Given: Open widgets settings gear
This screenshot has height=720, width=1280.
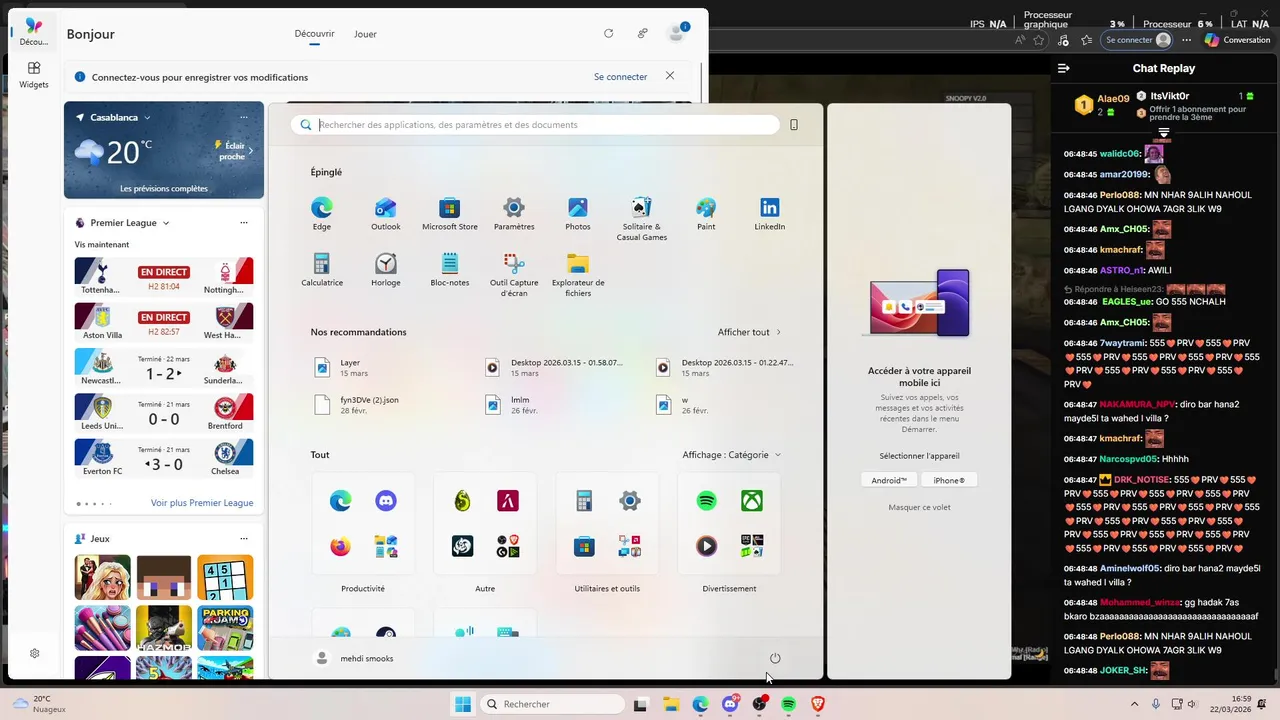Looking at the screenshot, I should (x=34, y=653).
